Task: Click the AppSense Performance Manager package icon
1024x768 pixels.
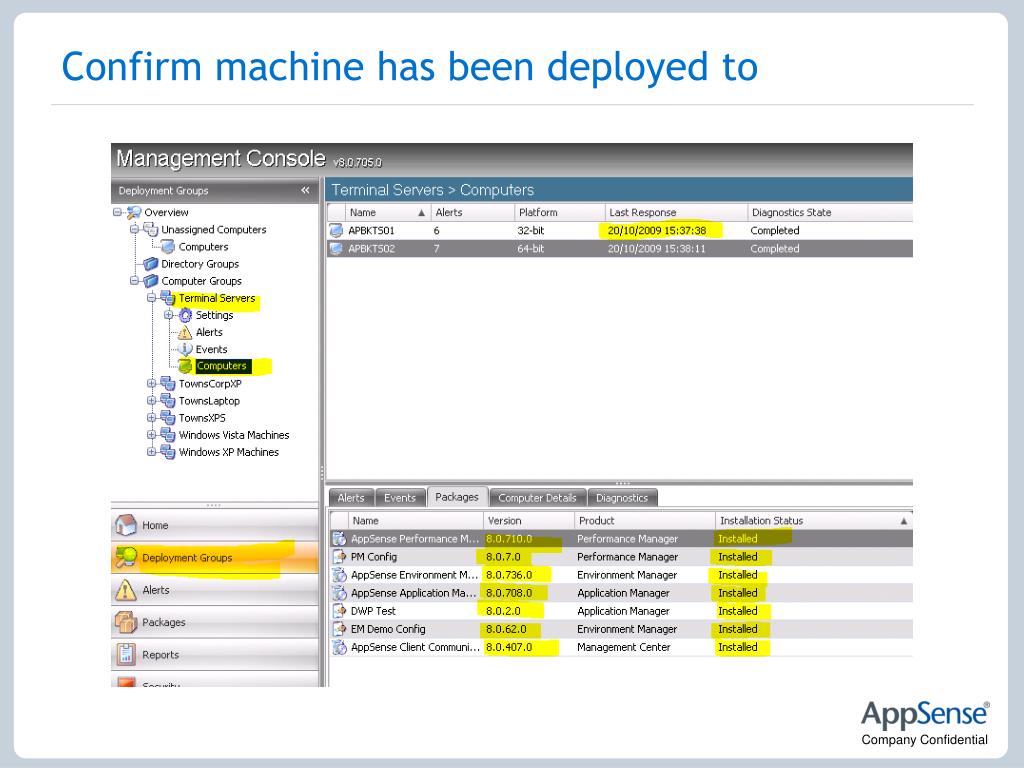Action: 340,539
